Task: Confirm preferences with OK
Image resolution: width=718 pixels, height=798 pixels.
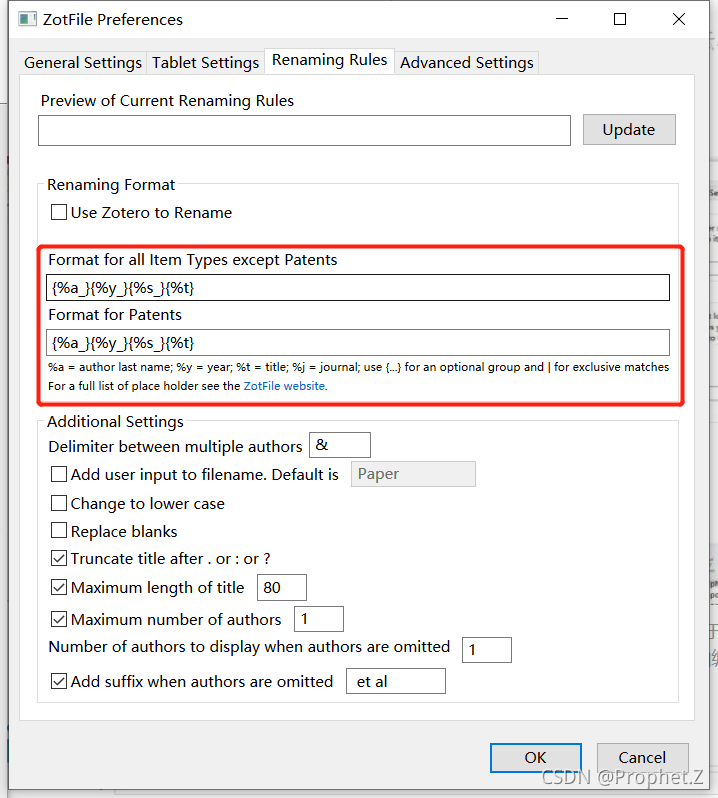Action: pos(536,758)
